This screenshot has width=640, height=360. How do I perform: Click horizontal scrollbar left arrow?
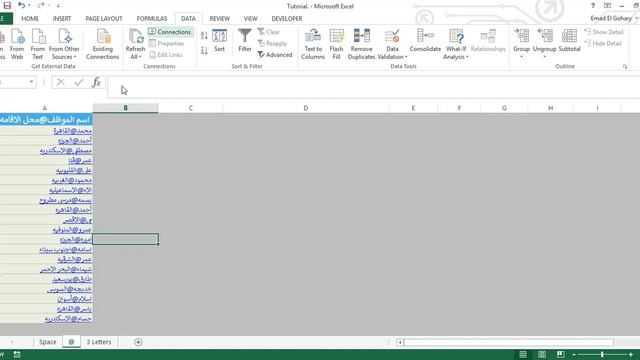coord(400,342)
